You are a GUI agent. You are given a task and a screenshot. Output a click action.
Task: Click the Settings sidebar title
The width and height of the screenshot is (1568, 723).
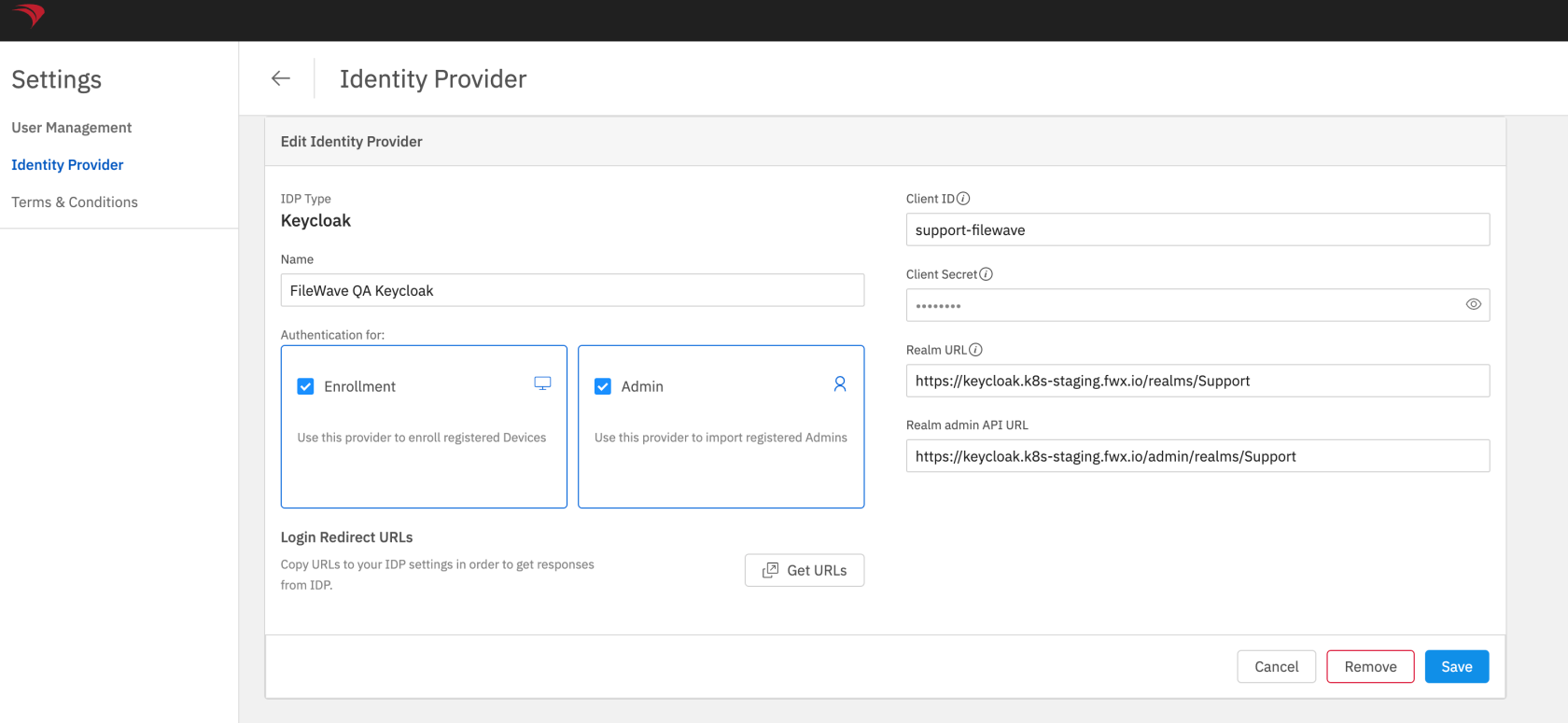[56, 80]
